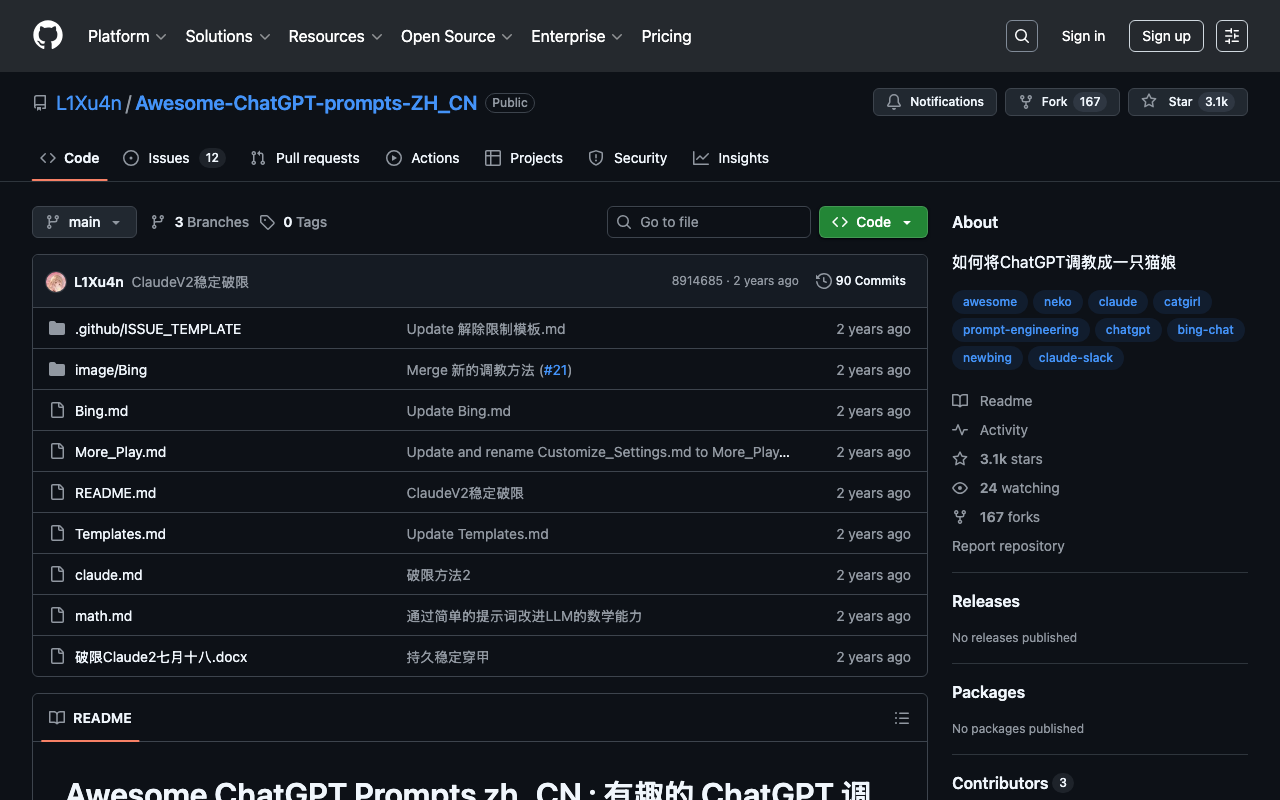Click the L1Xu4n commit author avatar
Screen dimensions: 1280x800
56,282
